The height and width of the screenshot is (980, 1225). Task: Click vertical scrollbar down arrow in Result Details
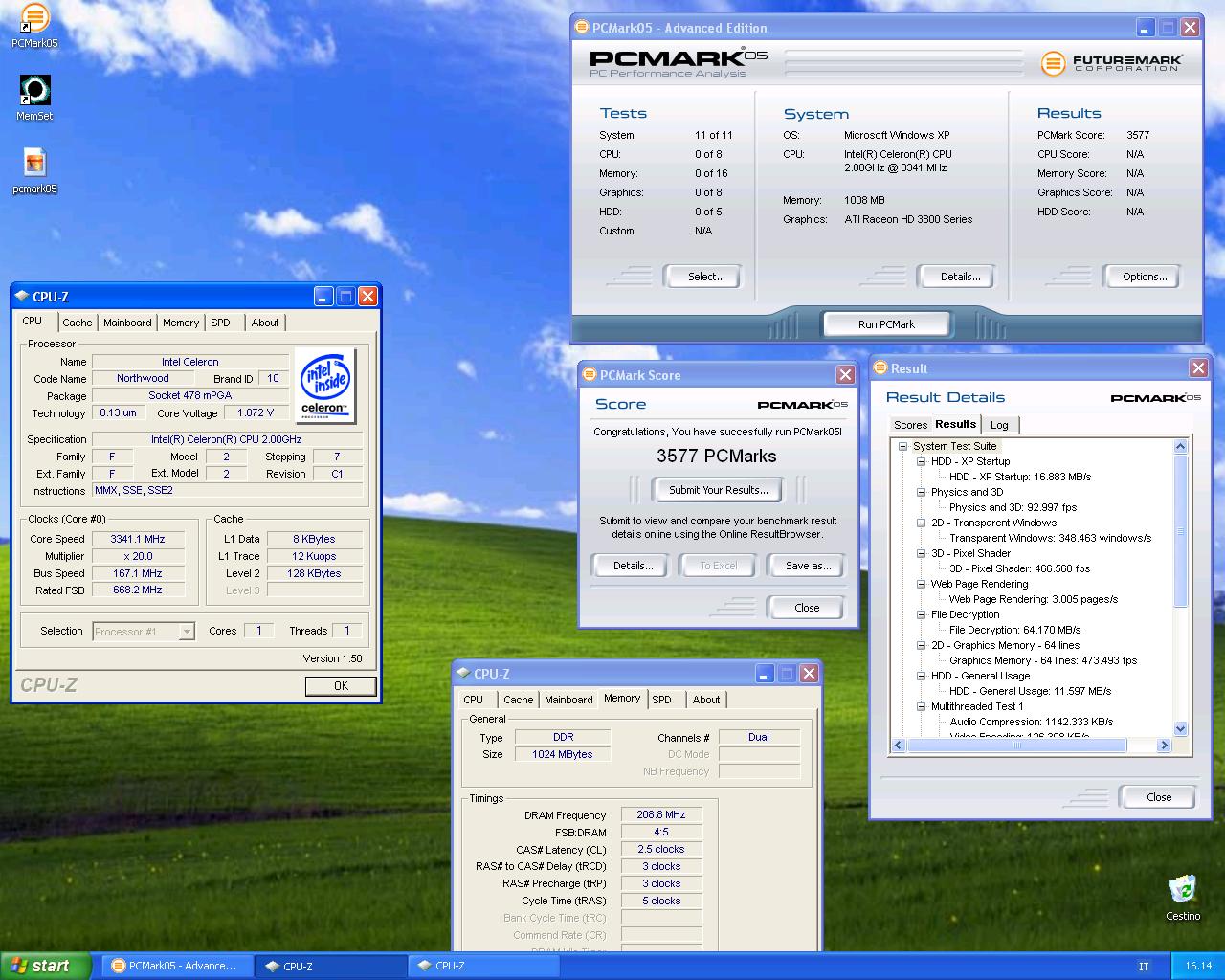pos(1180,728)
